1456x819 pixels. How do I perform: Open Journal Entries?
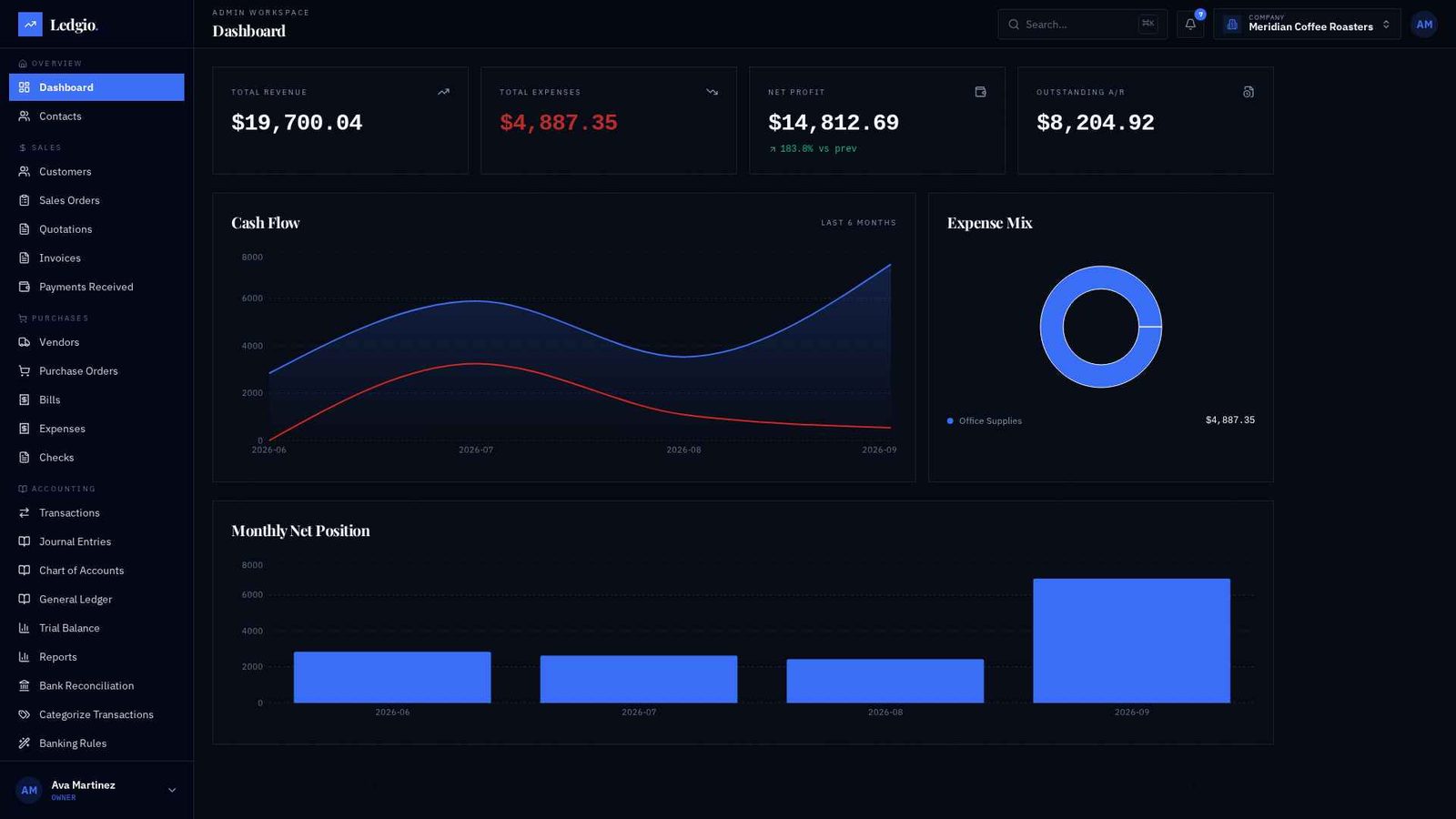(x=96, y=541)
